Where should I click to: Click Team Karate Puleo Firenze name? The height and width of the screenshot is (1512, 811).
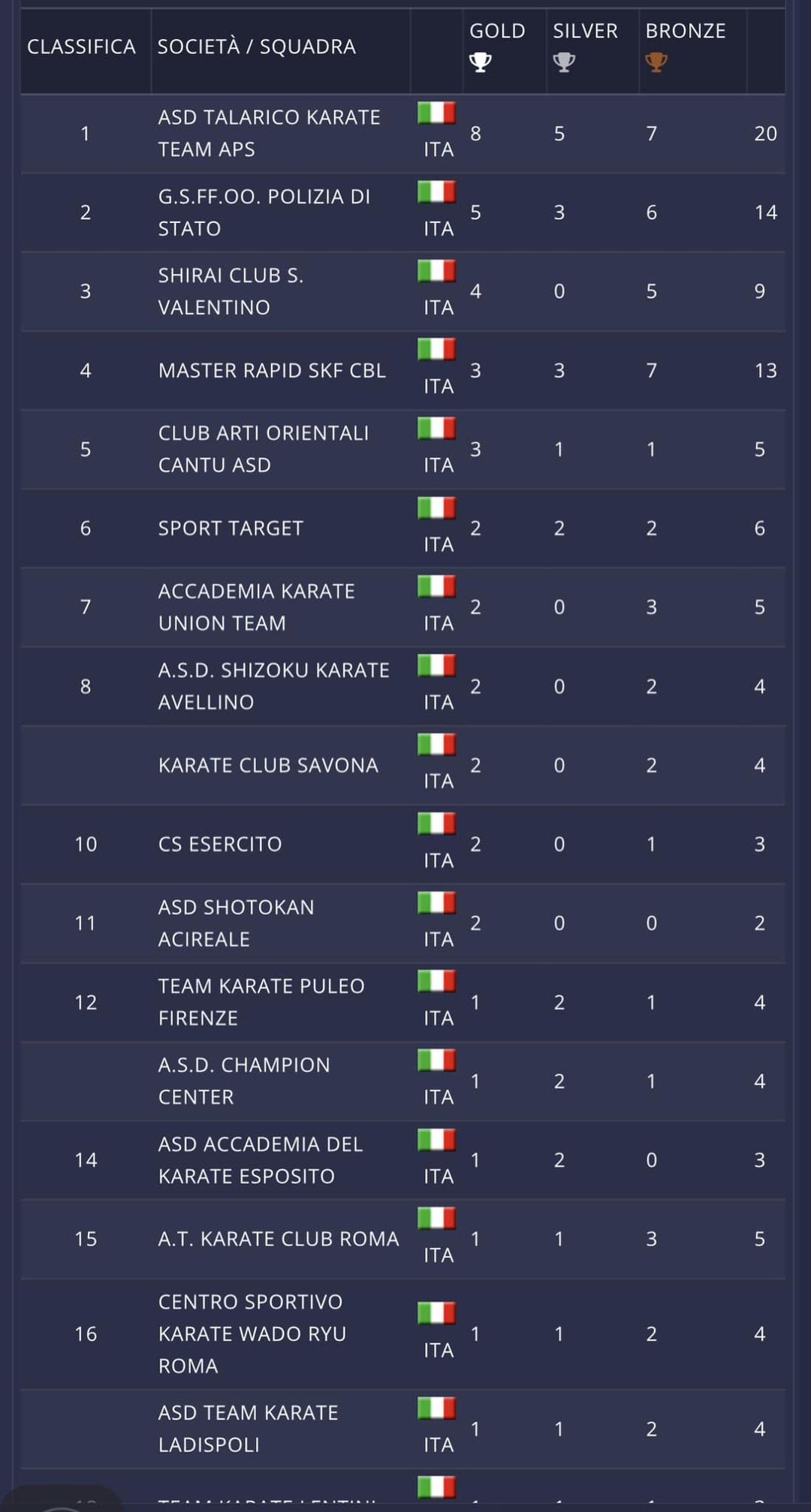[x=261, y=1002]
